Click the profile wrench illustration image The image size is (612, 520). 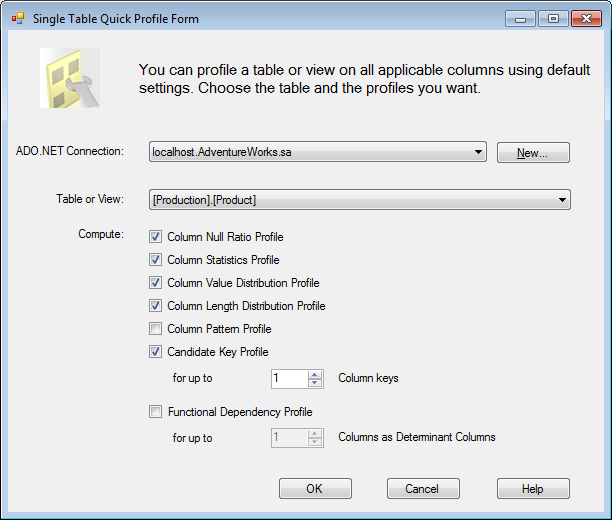click(x=70, y=78)
